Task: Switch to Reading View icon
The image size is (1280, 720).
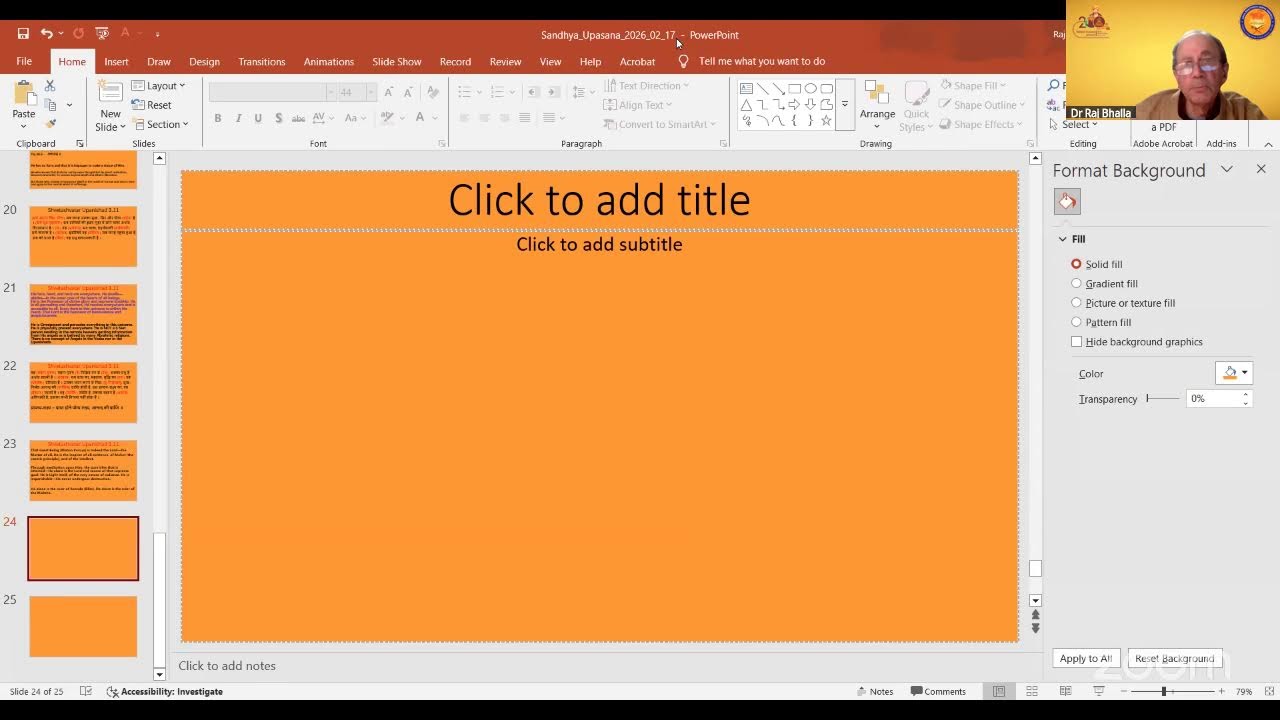Action: pos(1065,691)
